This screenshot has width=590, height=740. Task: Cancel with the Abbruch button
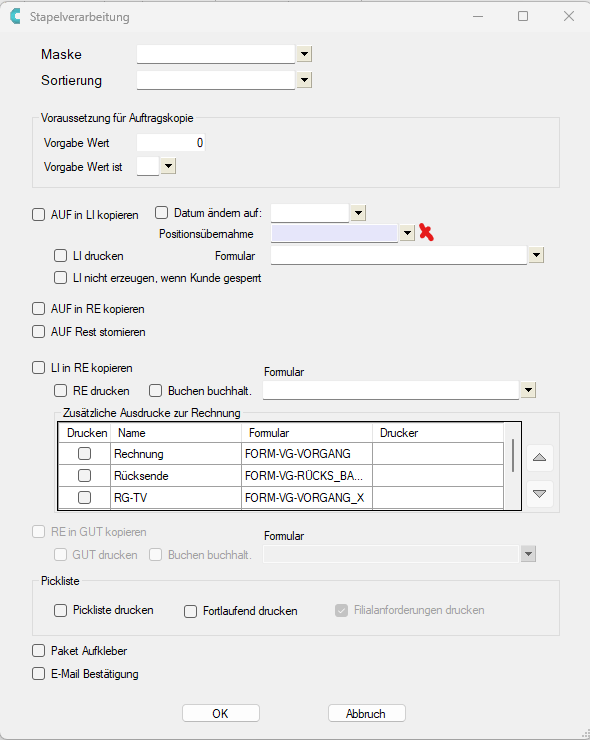[x=367, y=713]
